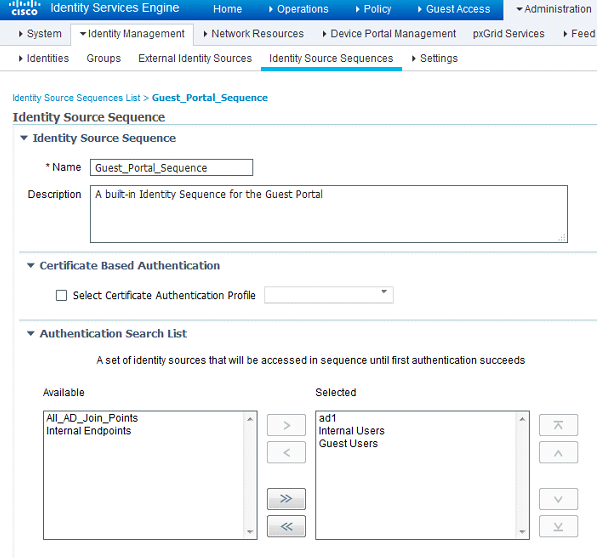
Task: Click Description field resize handle
Action: click(562, 237)
